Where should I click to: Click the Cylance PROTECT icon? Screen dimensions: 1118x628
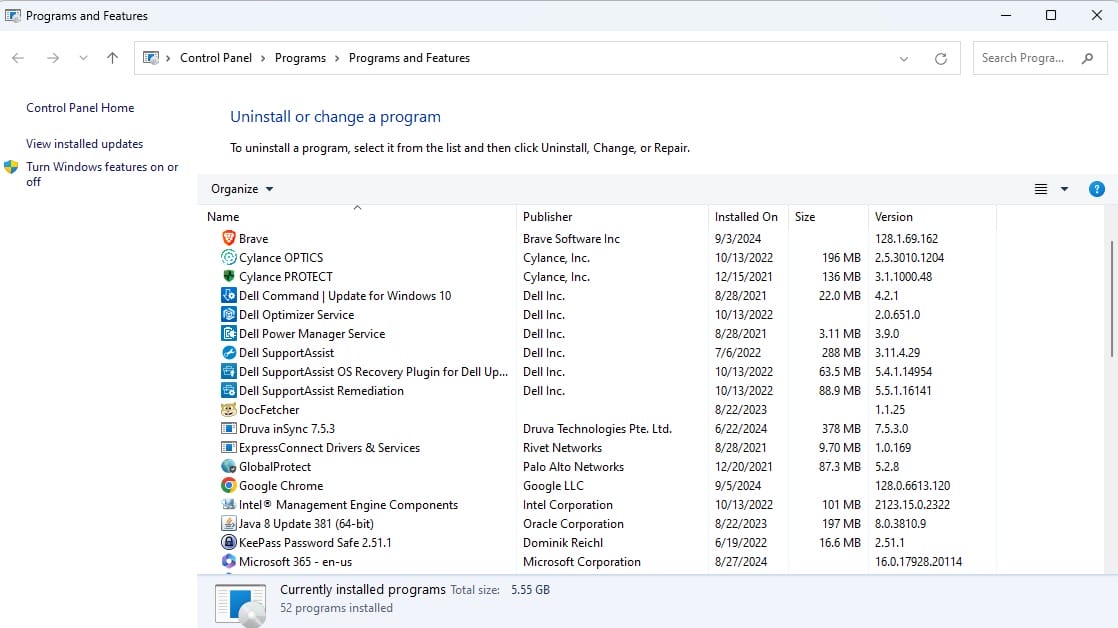231,276
